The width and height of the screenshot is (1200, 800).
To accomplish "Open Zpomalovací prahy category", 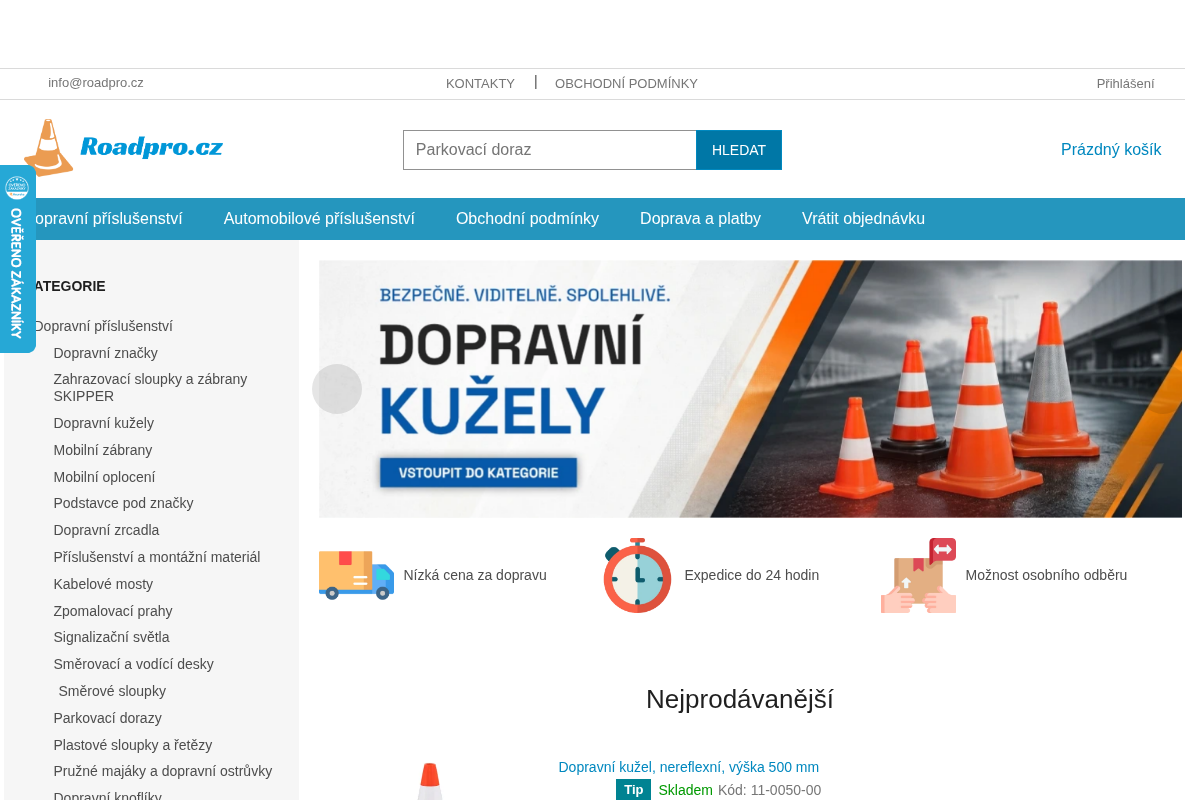I will point(113,611).
